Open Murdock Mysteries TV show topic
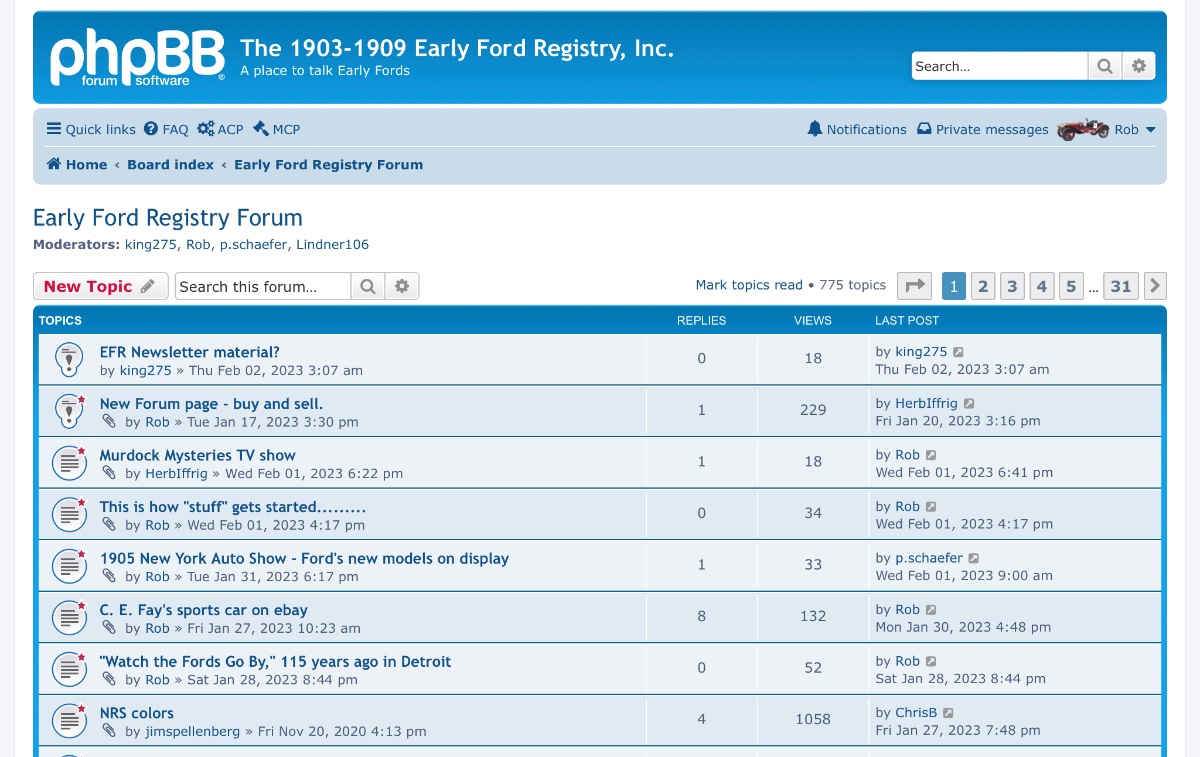Image resolution: width=1200 pixels, height=757 pixels. point(197,455)
